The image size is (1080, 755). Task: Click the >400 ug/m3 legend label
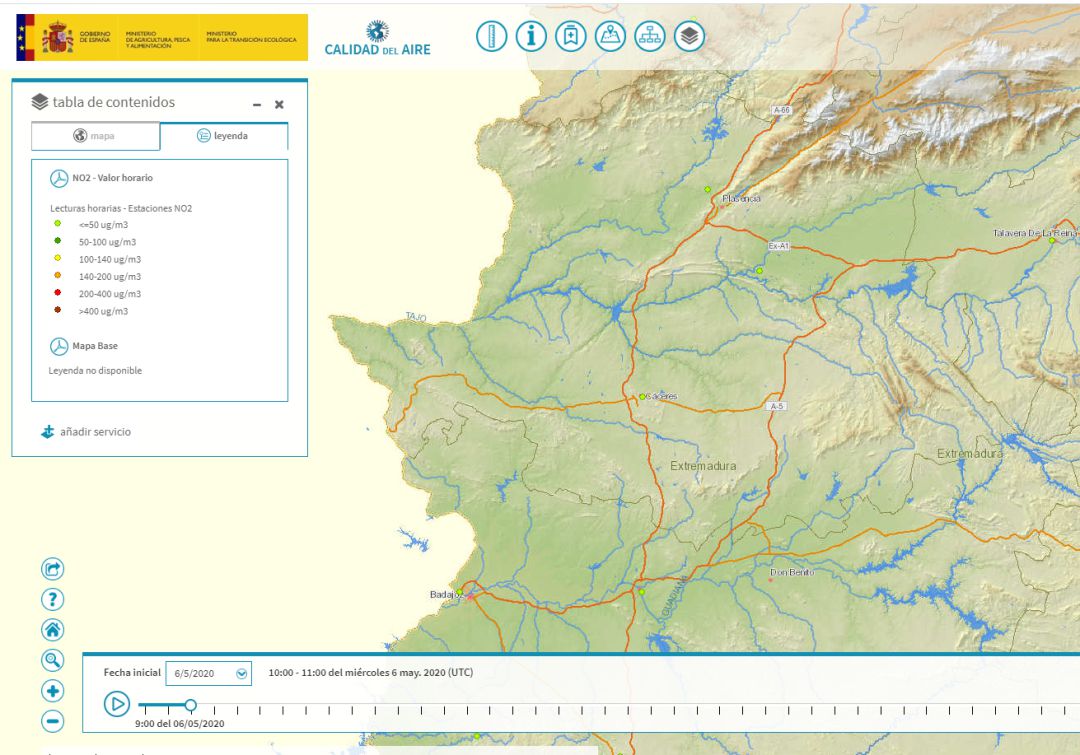(x=103, y=311)
